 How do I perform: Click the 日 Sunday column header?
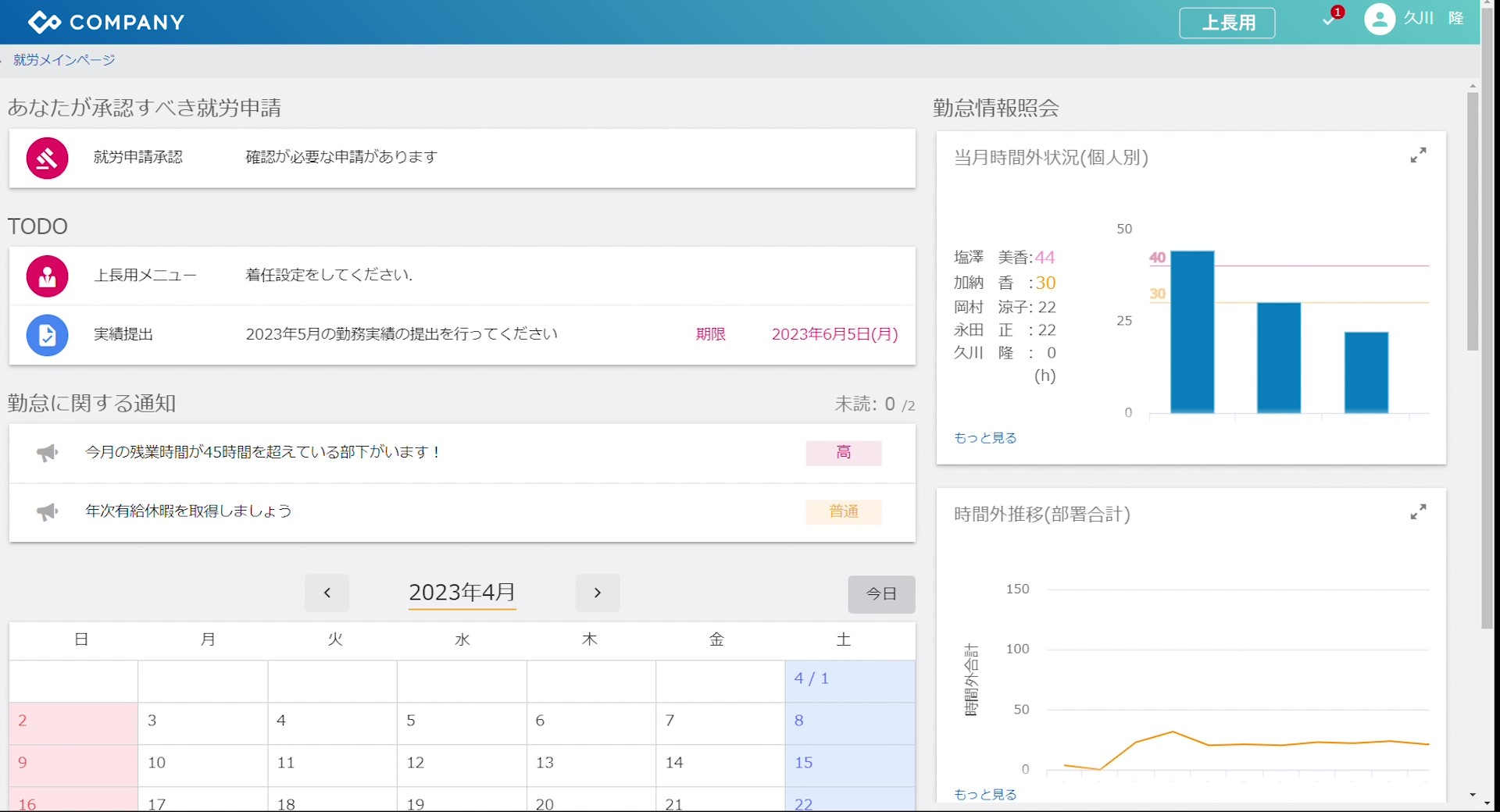(x=81, y=640)
